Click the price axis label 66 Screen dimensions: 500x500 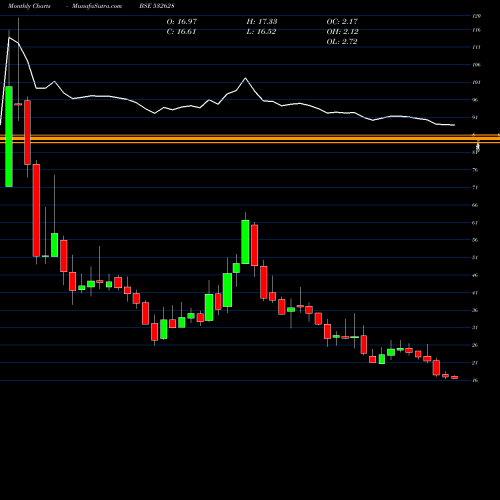click(476, 205)
